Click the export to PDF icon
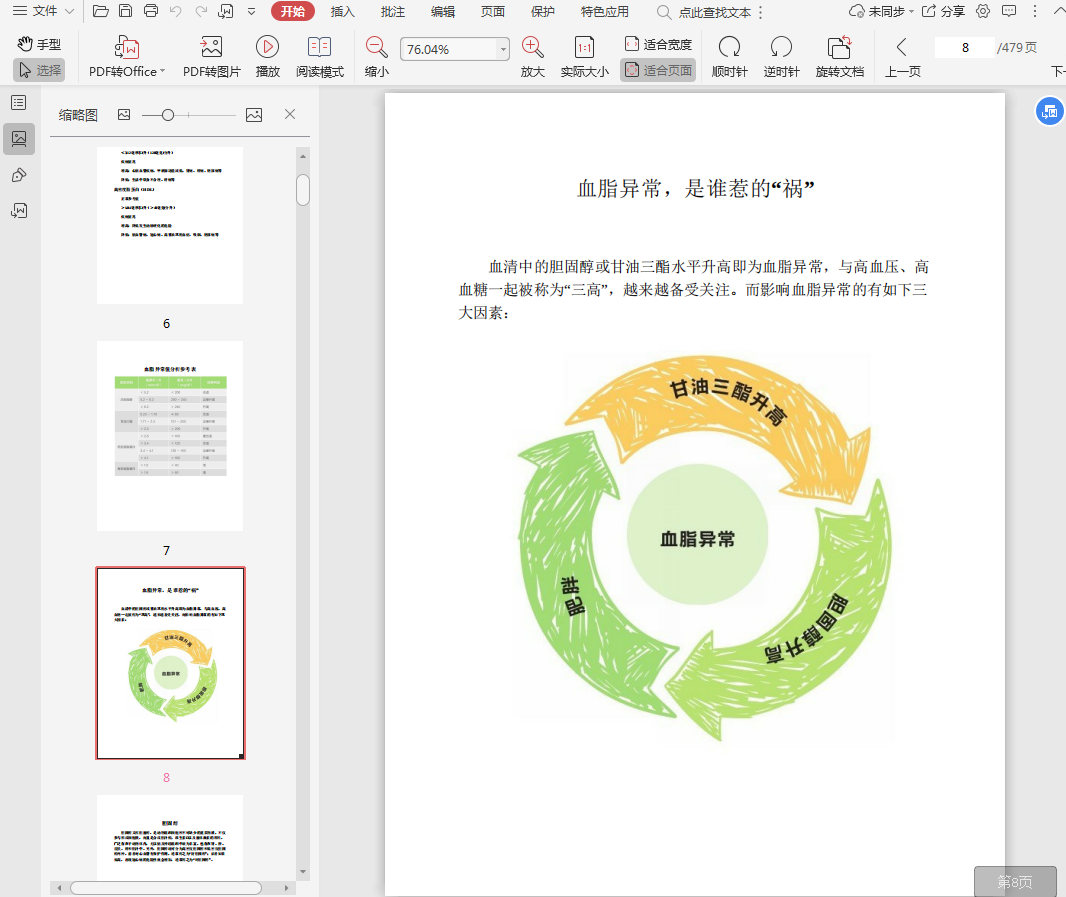Image resolution: width=1066 pixels, height=897 pixels. (x=226, y=11)
